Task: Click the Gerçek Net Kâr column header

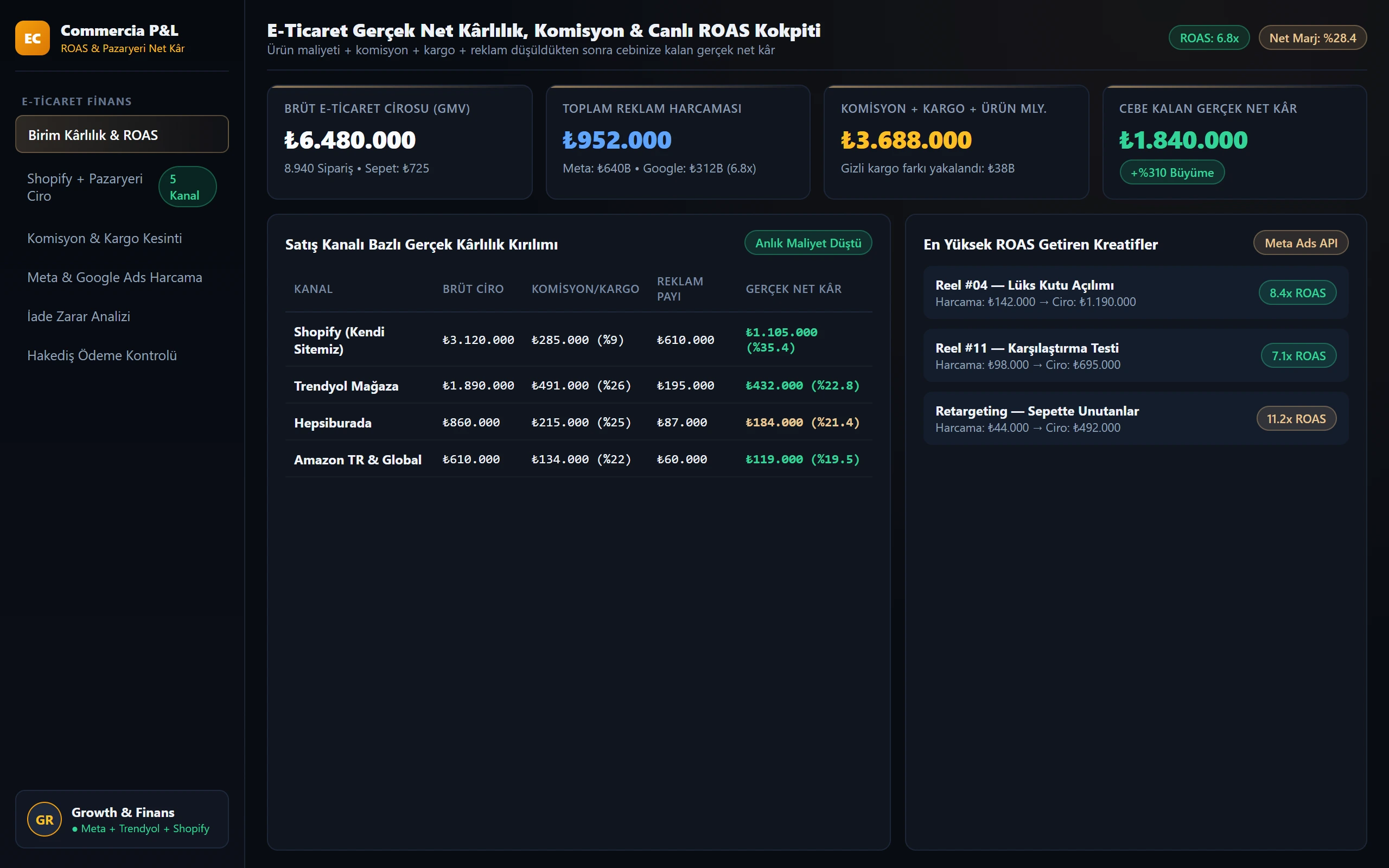Action: pos(793,289)
